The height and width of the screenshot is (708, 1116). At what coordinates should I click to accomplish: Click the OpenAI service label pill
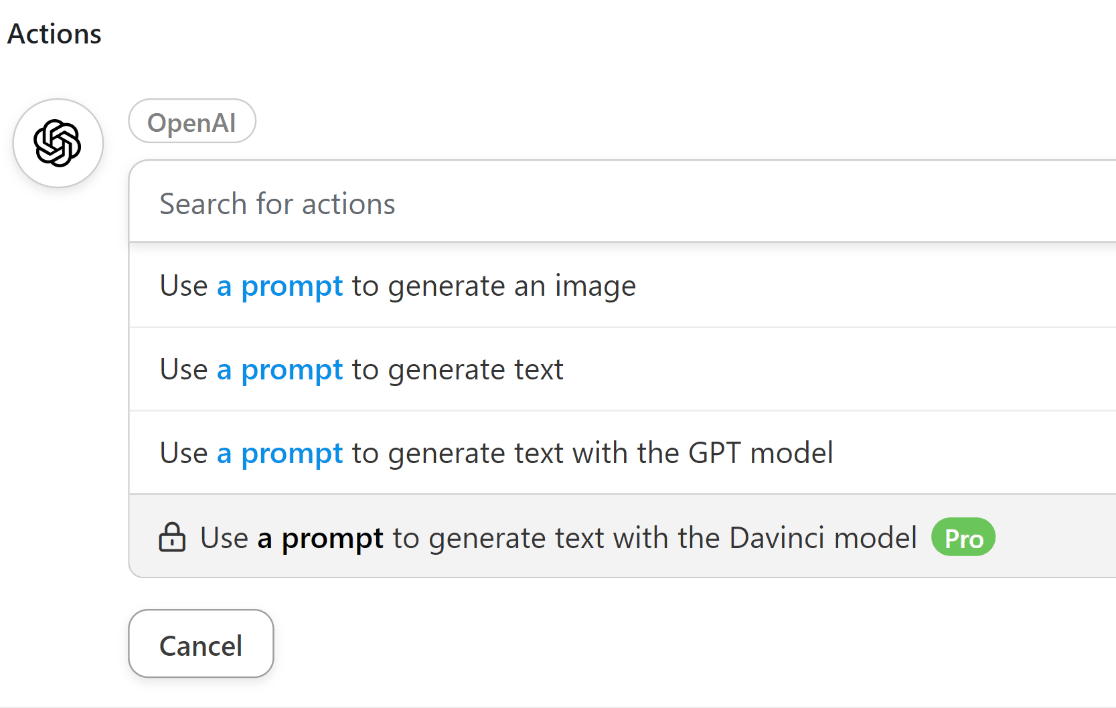pyautogui.click(x=192, y=122)
